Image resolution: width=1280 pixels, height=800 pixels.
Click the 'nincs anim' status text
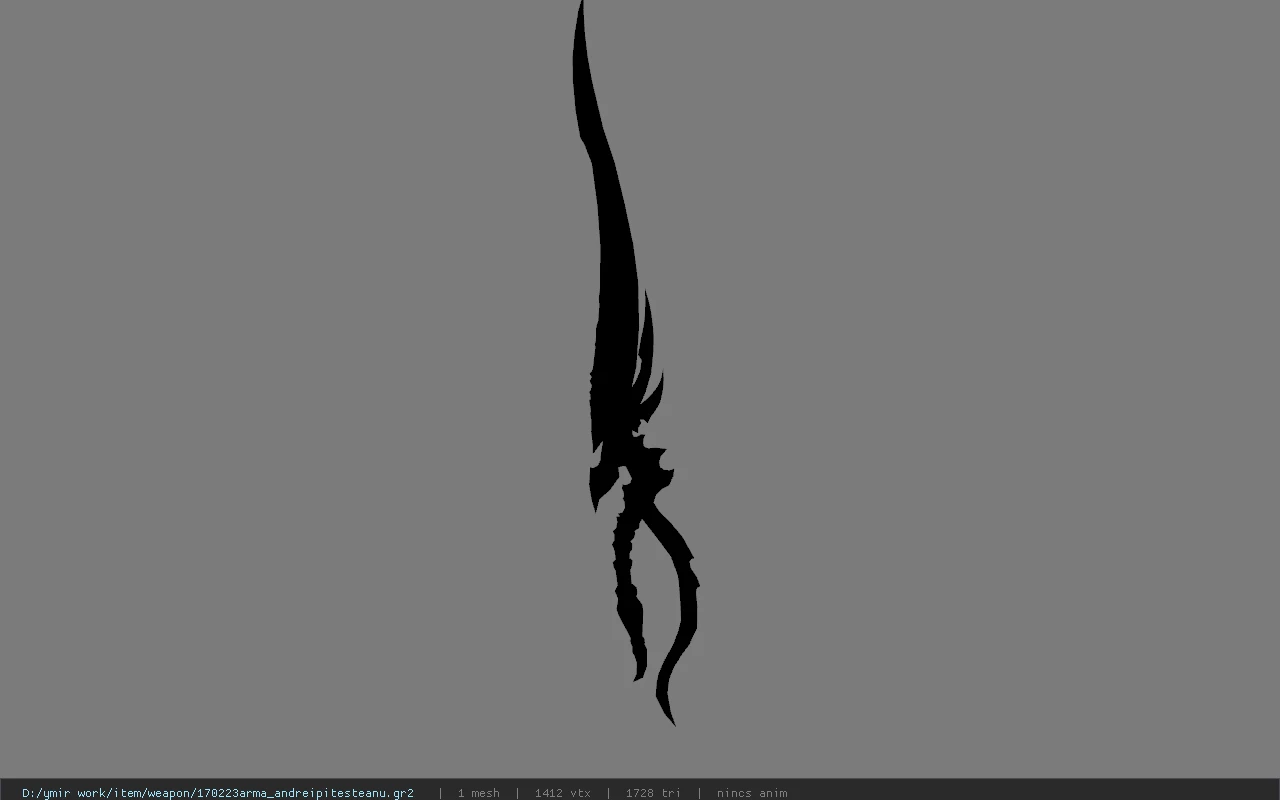coord(751,793)
